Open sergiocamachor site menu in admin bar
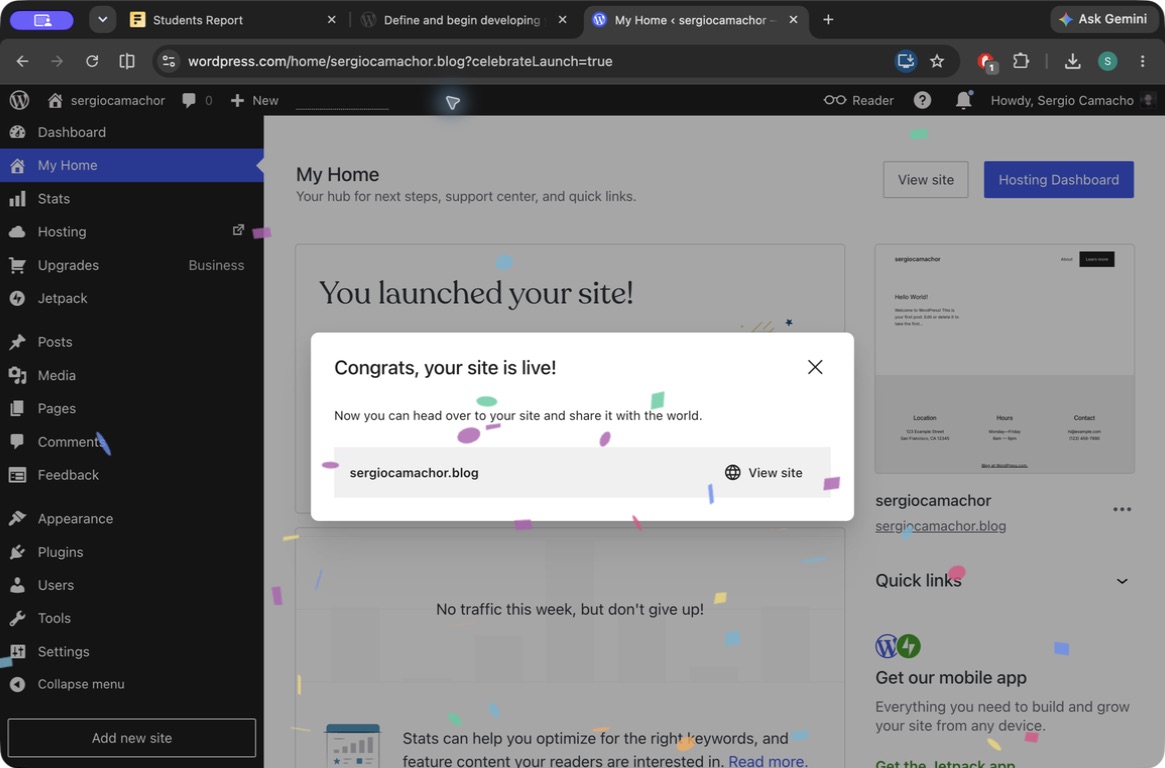1165x768 pixels. (x=106, y=100)
